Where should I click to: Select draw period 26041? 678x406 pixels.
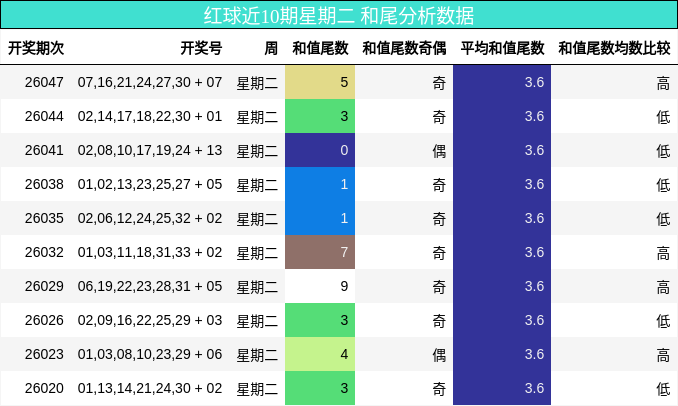coord(44,150)
